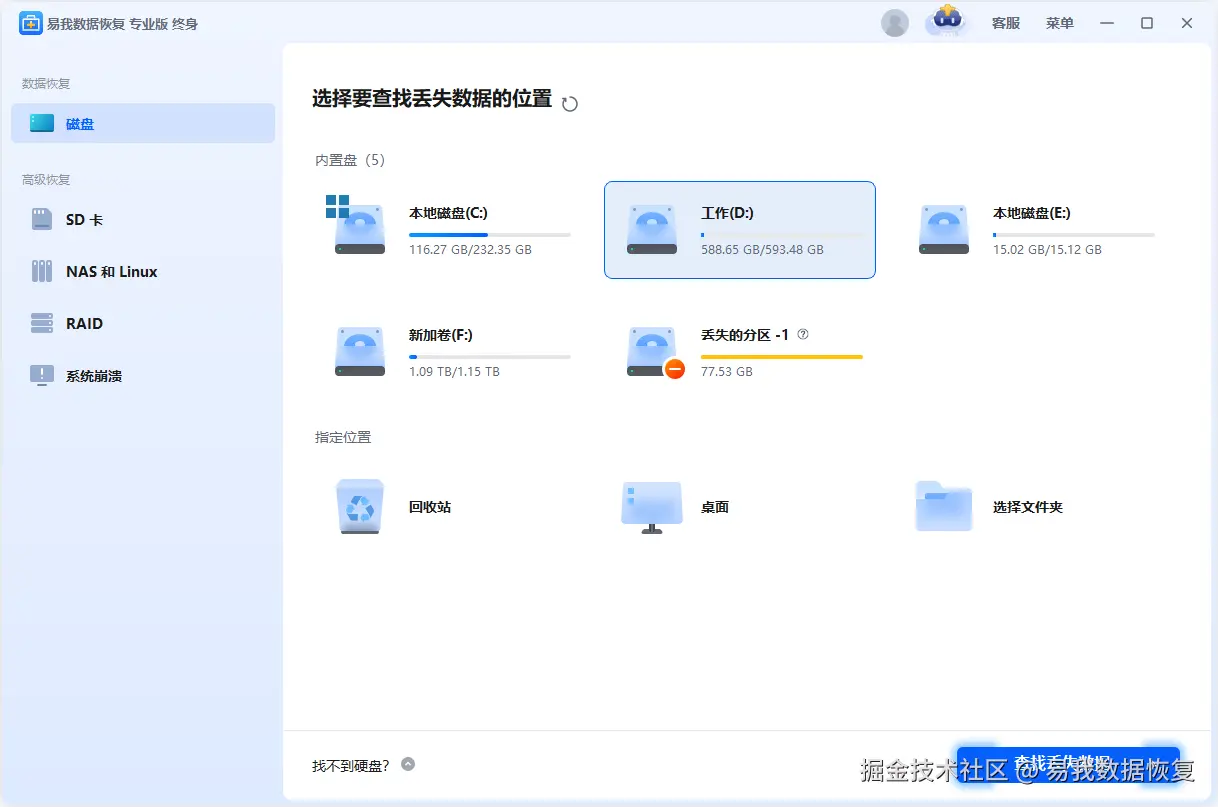Open the 菜单 menu
This screenshot has width=1218, height=807.
[x=1060, y=23]
